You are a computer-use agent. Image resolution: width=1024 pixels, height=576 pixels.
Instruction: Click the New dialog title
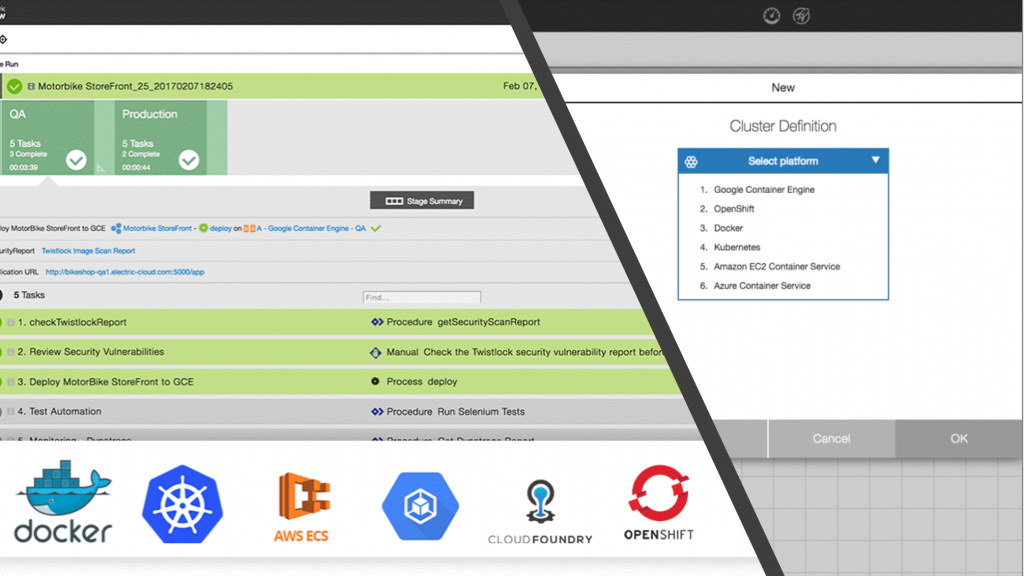pos(783,88)
